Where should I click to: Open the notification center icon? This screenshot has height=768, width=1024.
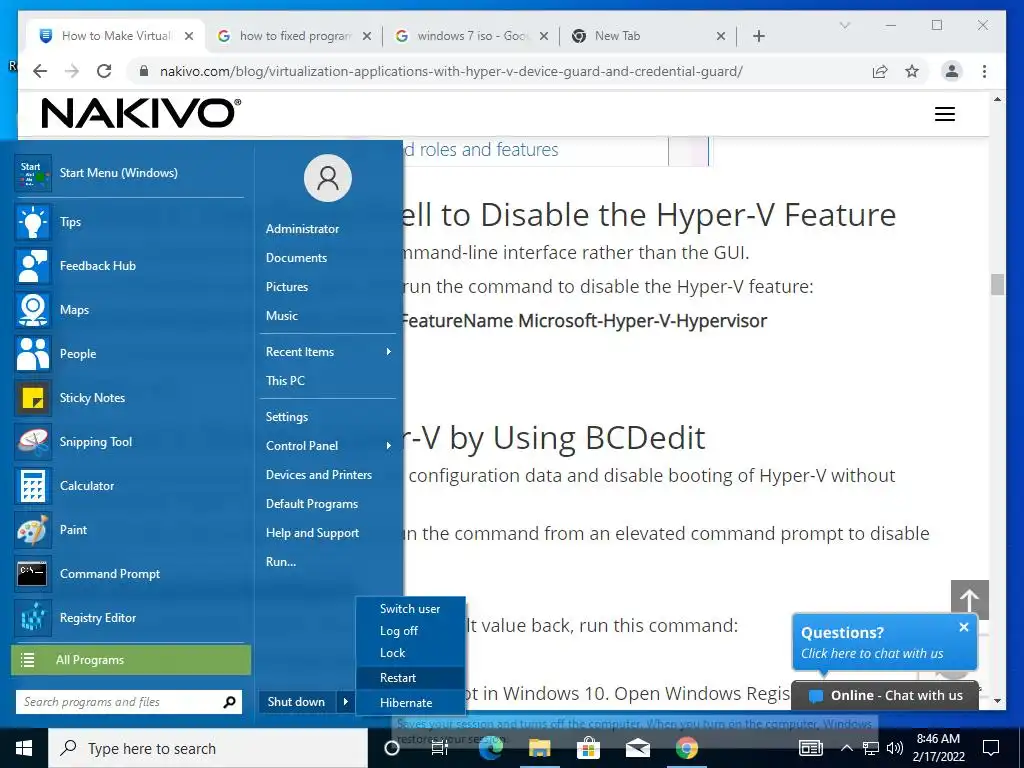991,748
